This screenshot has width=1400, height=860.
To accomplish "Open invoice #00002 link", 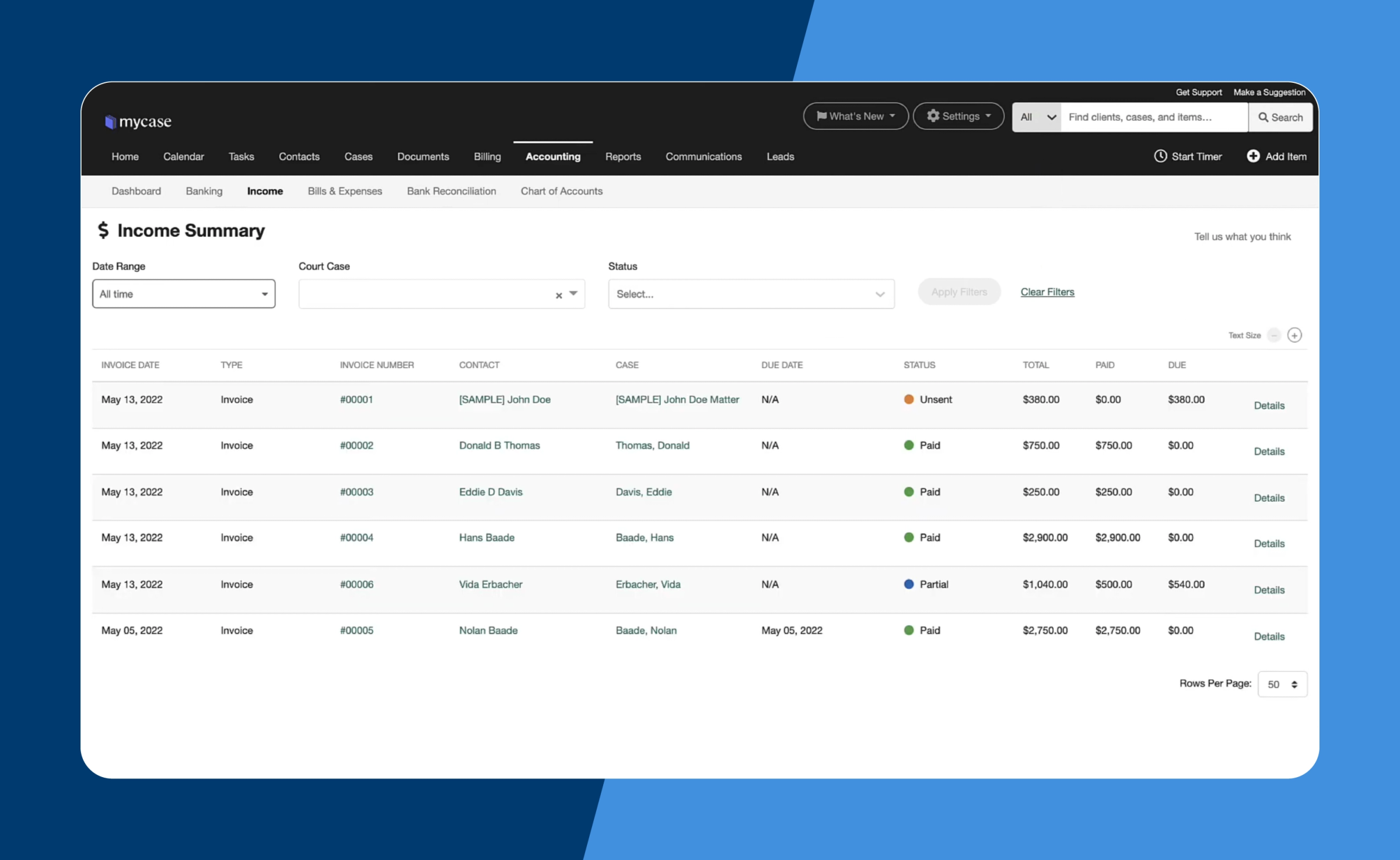I will coord(356,445).
